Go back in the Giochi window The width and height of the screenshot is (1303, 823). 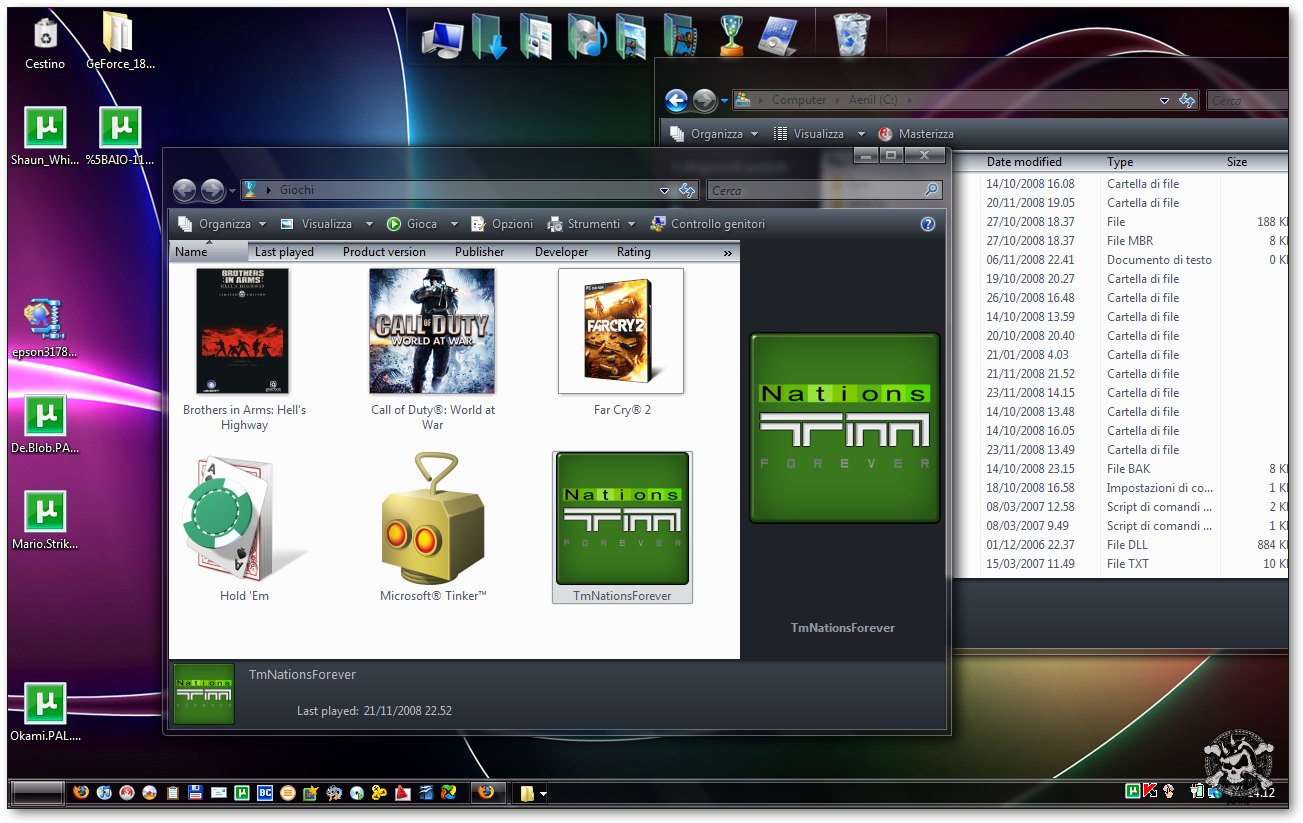[184, 190]
